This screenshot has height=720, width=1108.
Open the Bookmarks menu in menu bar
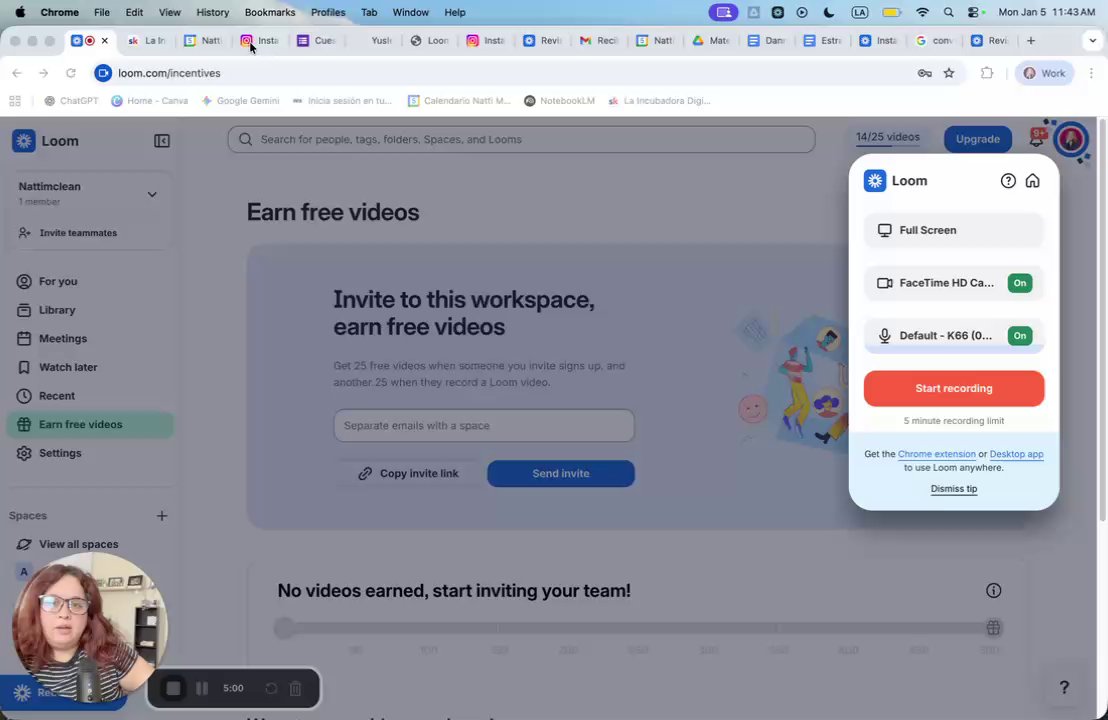[270, 12]
